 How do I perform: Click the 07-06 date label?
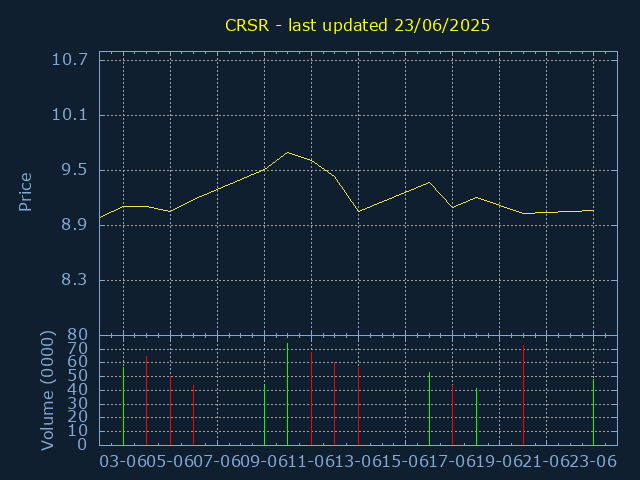tap(217, 462)
